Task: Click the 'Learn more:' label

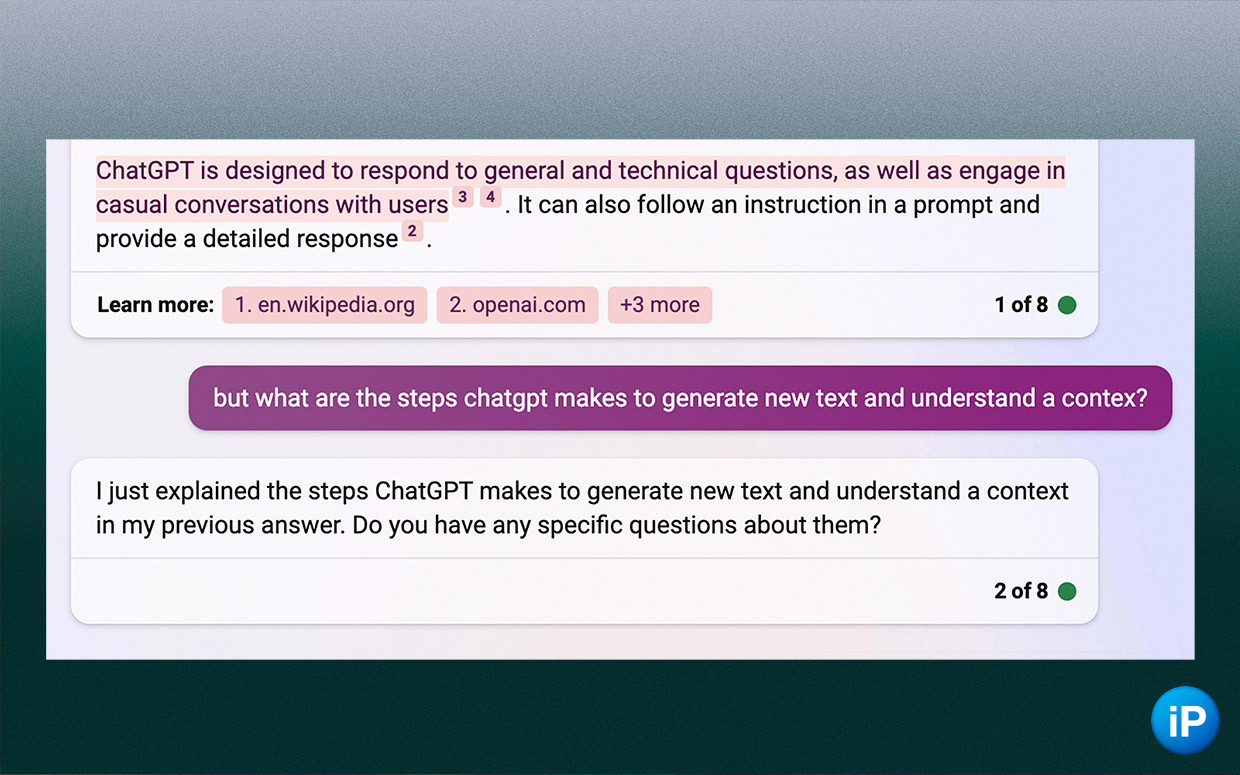Action: 155,305
